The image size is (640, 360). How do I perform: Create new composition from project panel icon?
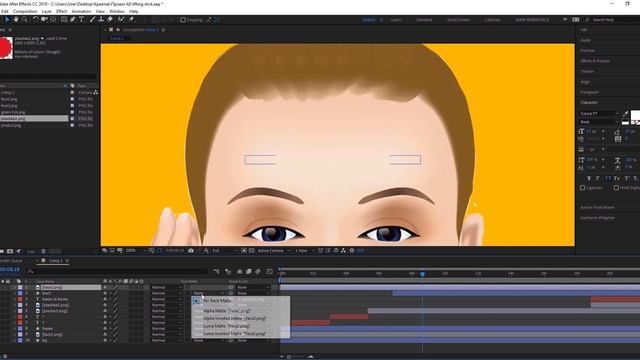[10, 251]
